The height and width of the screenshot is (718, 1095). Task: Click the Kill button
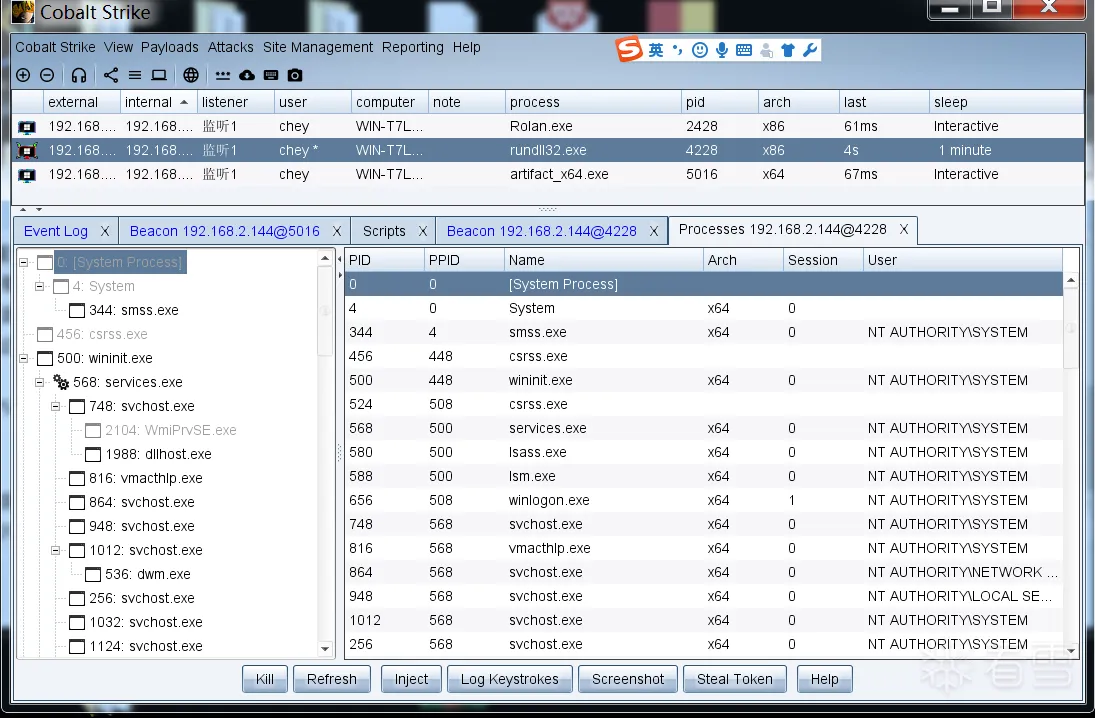click(265, 679)
